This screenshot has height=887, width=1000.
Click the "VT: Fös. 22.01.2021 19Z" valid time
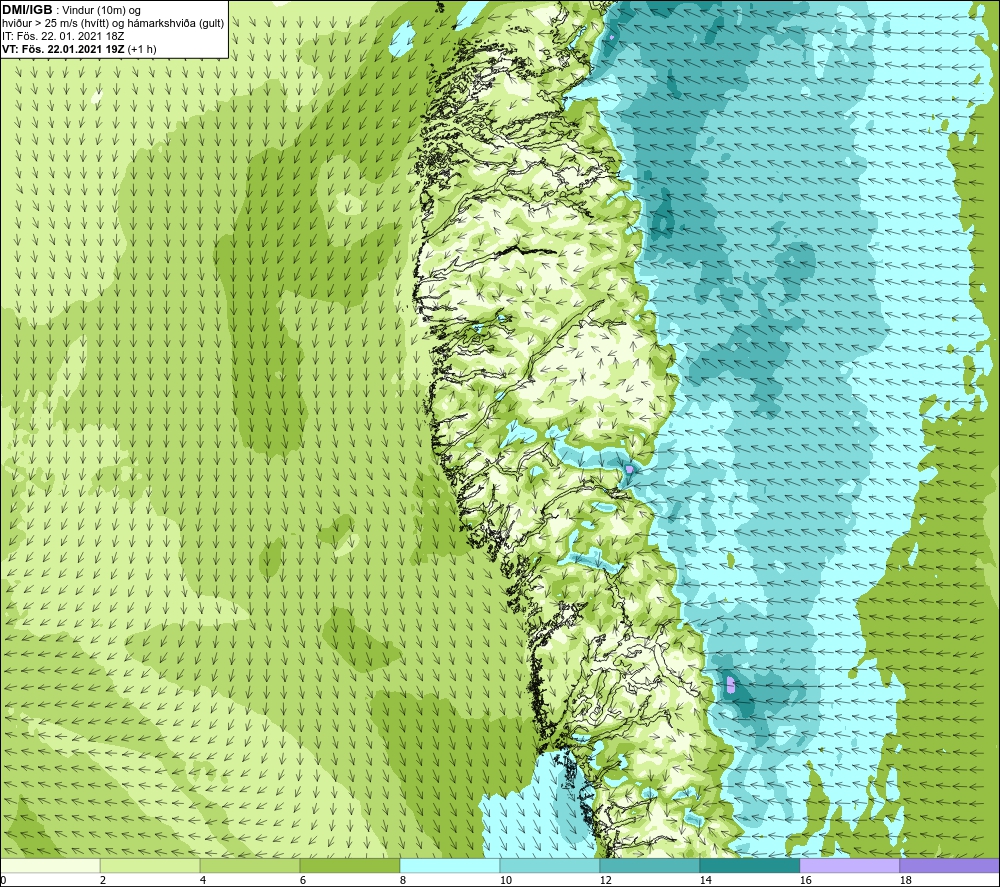[x=64, y=48]
